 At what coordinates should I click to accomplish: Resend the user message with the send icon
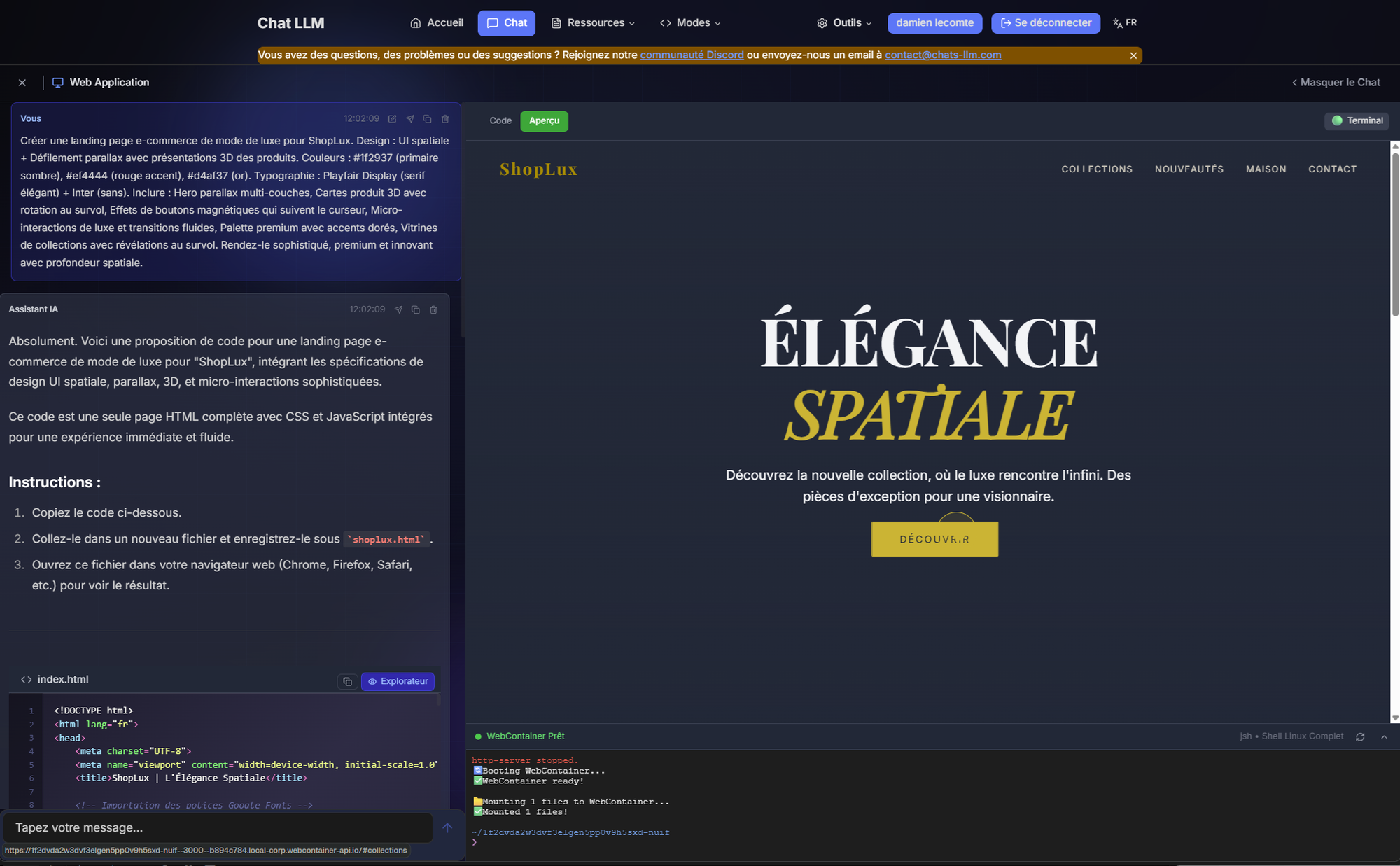click(409, 118)
